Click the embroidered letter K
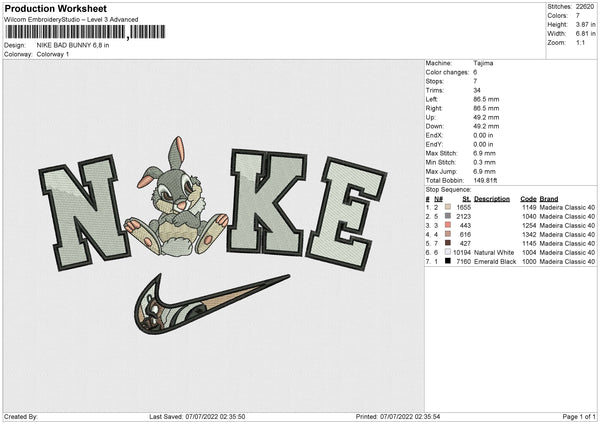The height and width of the screenshot is (424, 600). pyautogui.click(x=267, y=202)
